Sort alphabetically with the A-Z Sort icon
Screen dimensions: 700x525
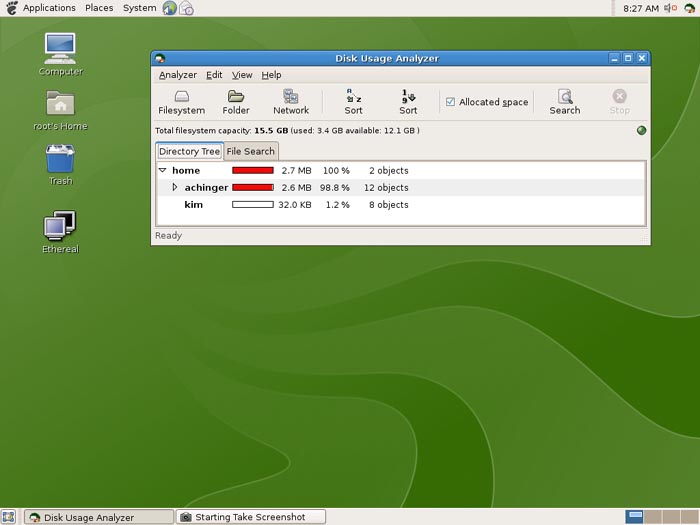coord(353,102)
